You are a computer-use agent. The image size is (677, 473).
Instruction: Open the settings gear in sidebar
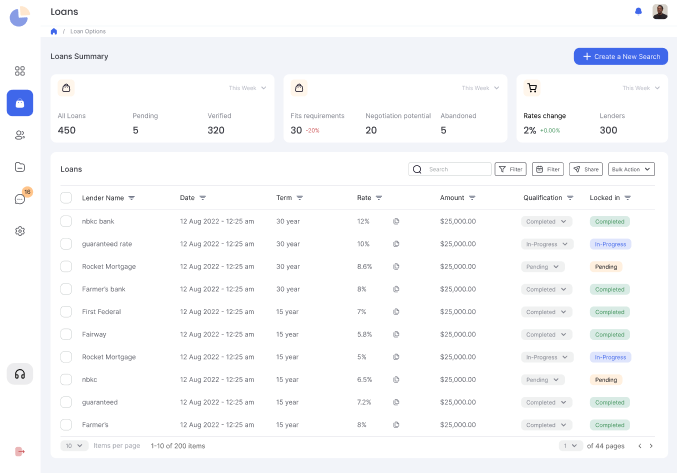20,231
